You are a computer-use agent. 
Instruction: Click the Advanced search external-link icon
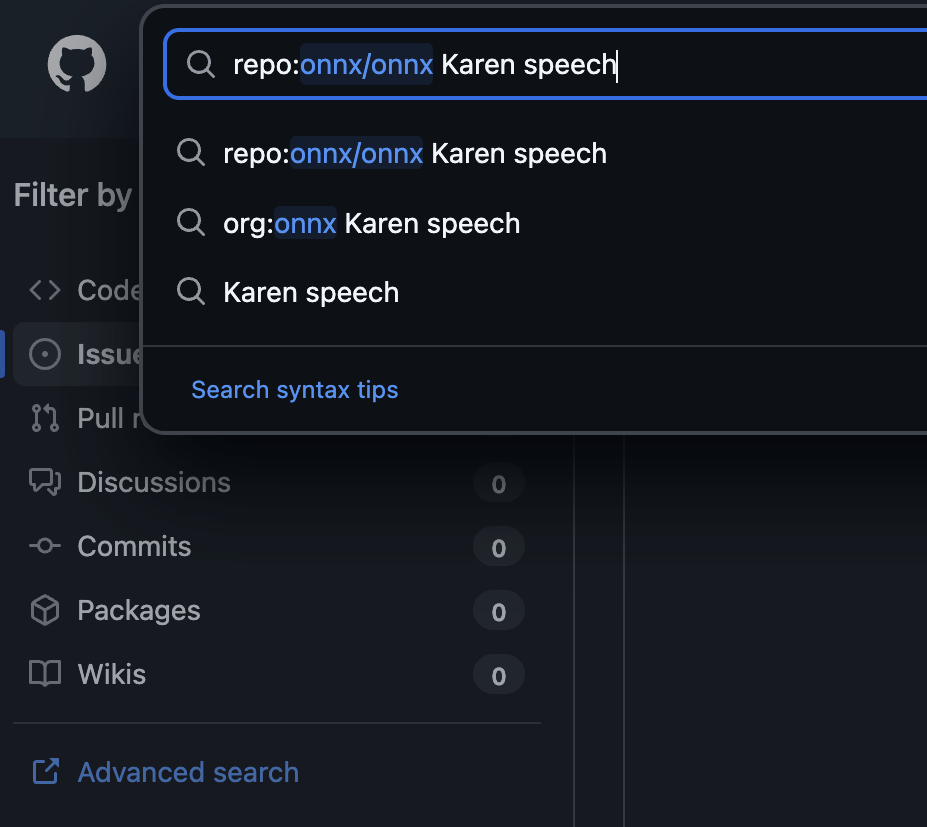[x=45, y=772]
